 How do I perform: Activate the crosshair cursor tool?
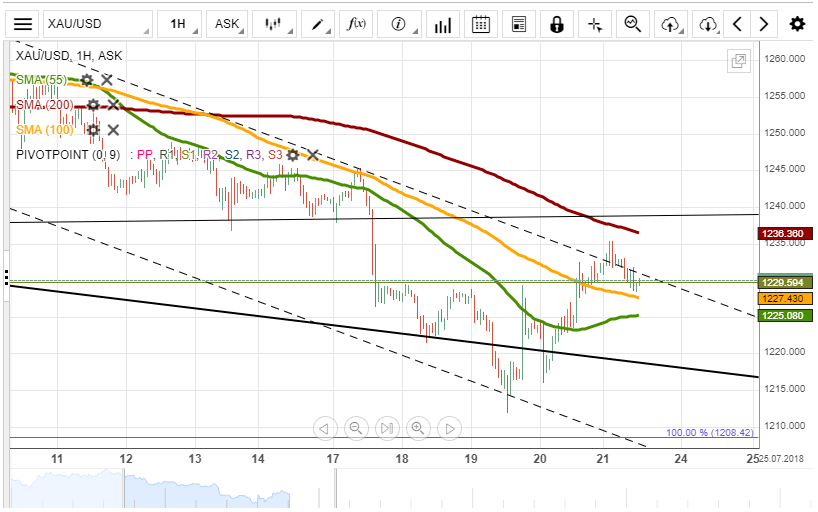pyautogui.click(x=595, y=24)
